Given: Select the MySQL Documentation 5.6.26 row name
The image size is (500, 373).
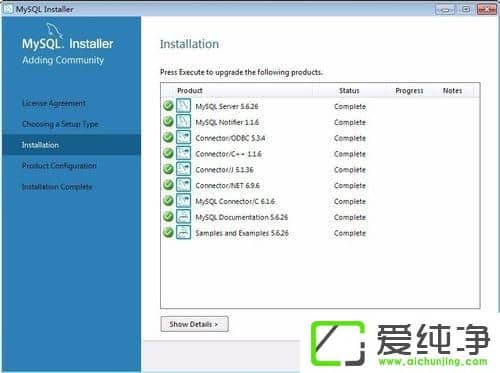Looking at the screenshot, I should click(x=241, y=217).
